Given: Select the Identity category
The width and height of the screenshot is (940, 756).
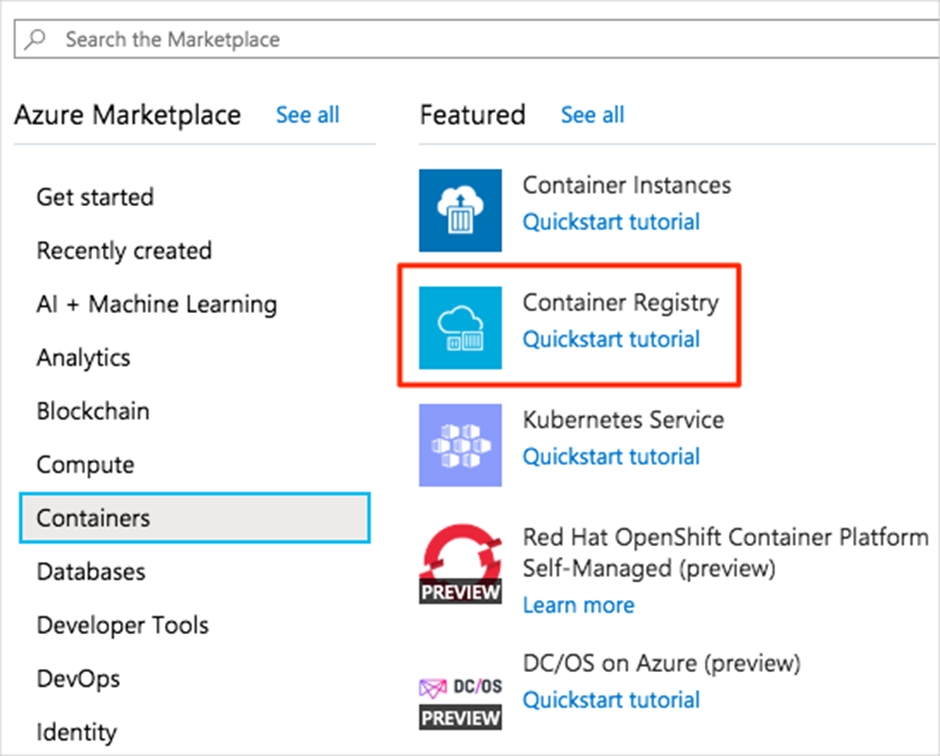Looking at the screenshot, I should (x=76, y=732).
